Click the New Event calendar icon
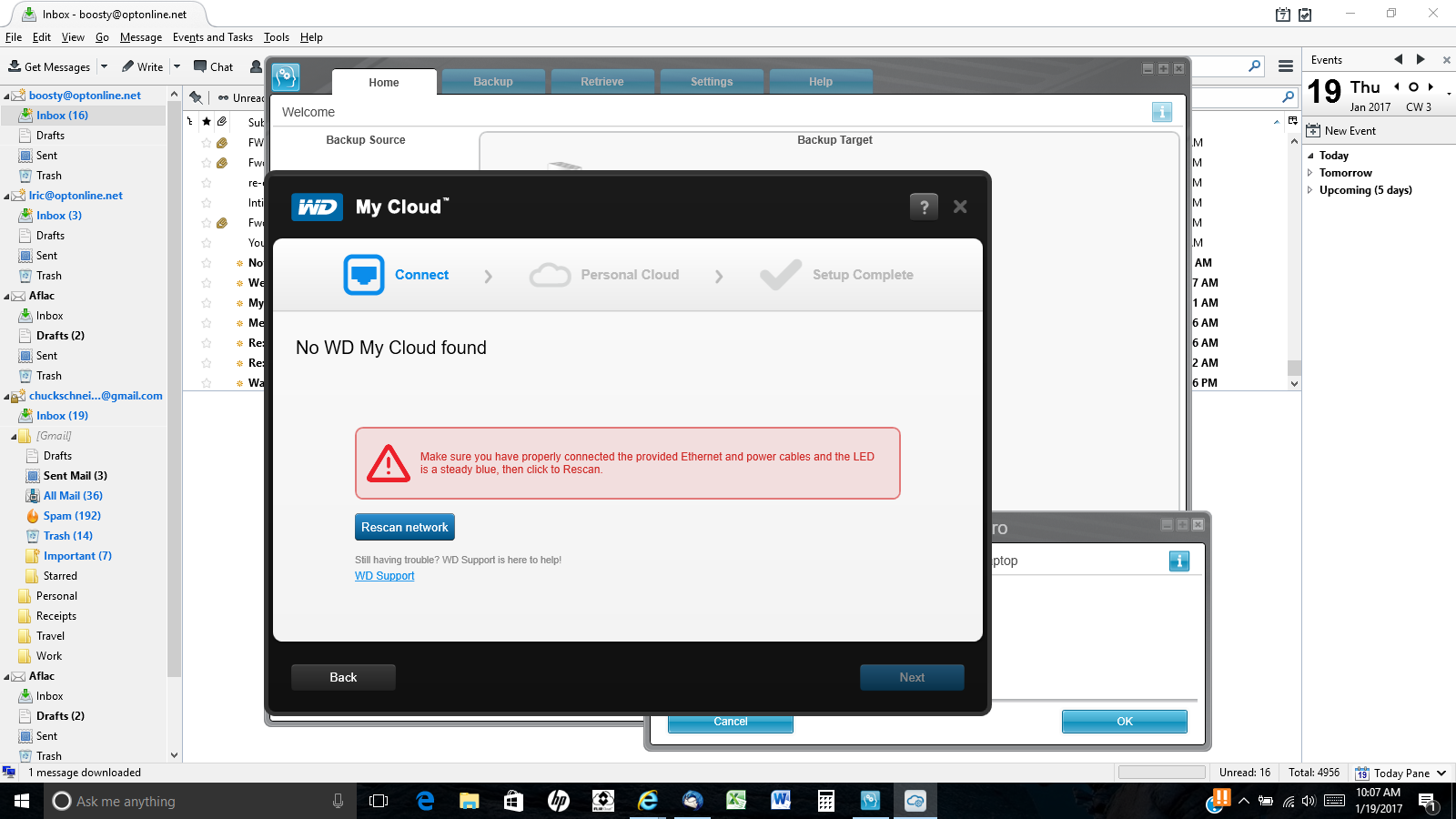This screenshot has height=819, width=1456. coord(1313,130)
